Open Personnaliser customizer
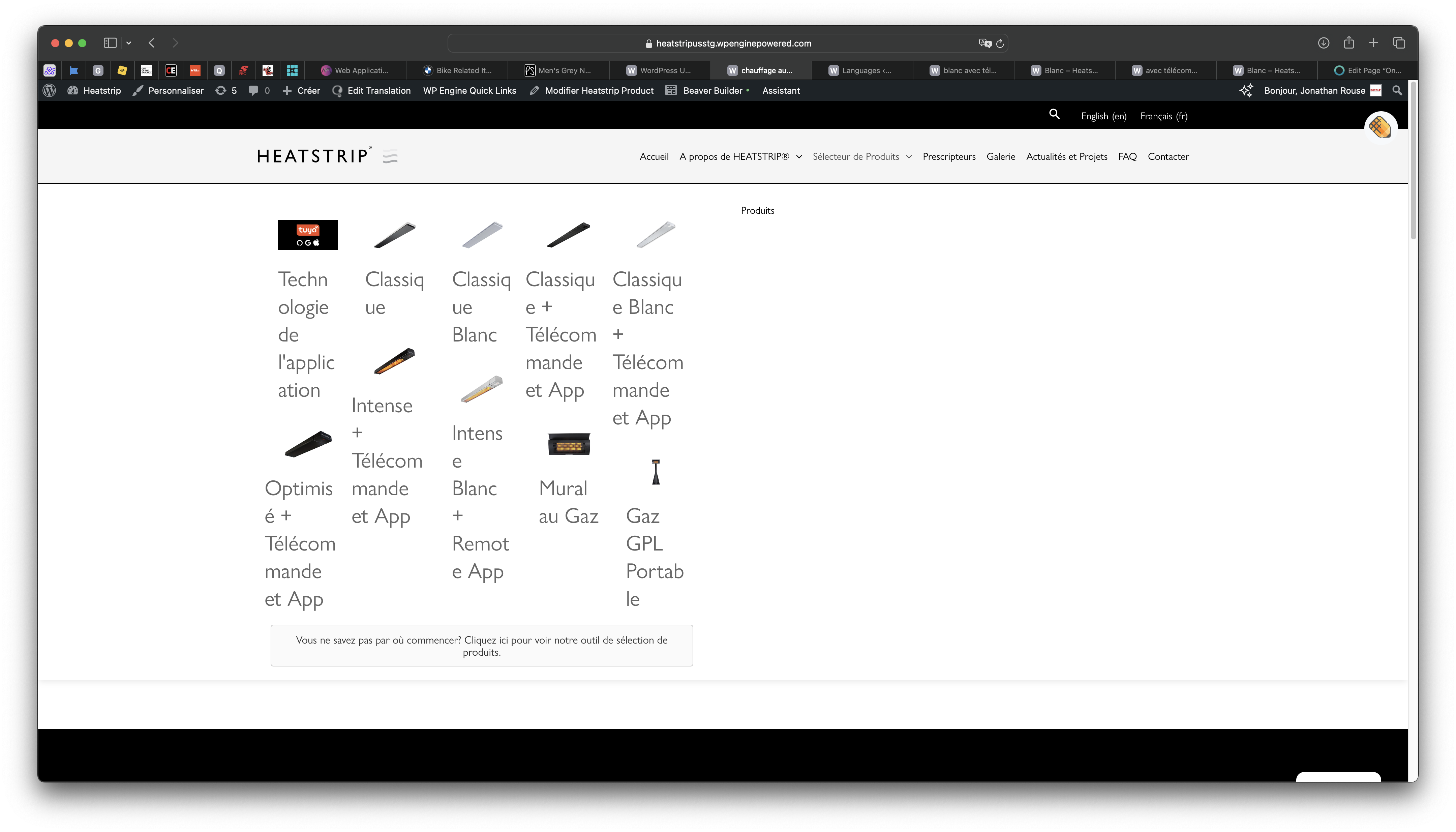Image resolution: width=1456 pixels, height=832 pixels. (x=168, y=90)
